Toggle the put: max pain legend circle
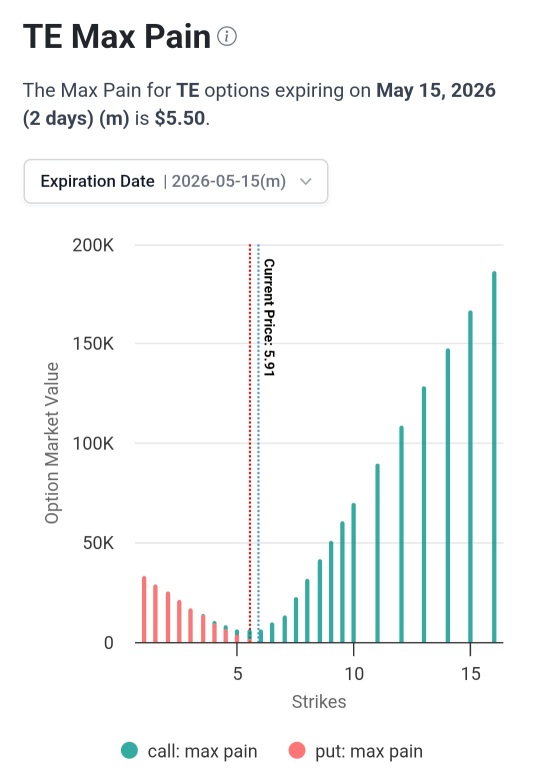Image resolution: width=540 pixels, height=768 pixels. (x=297, y=750)
